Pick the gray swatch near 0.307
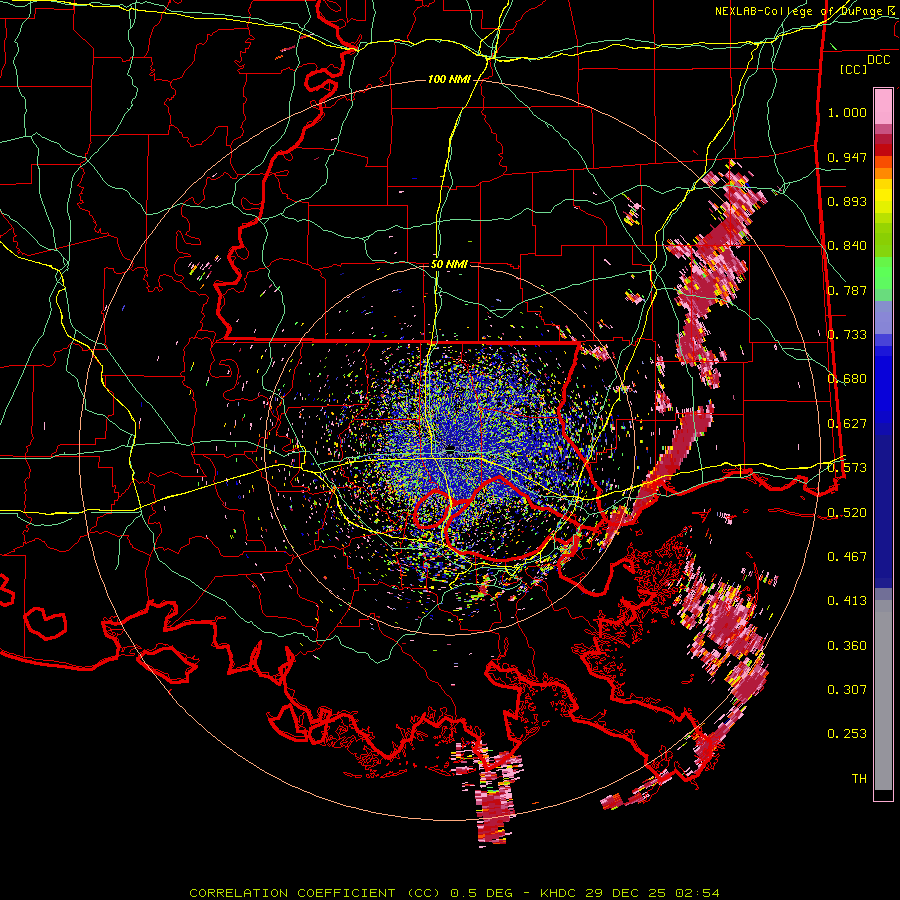The width and height of the screenshot is (900, 900). point(883,695)
